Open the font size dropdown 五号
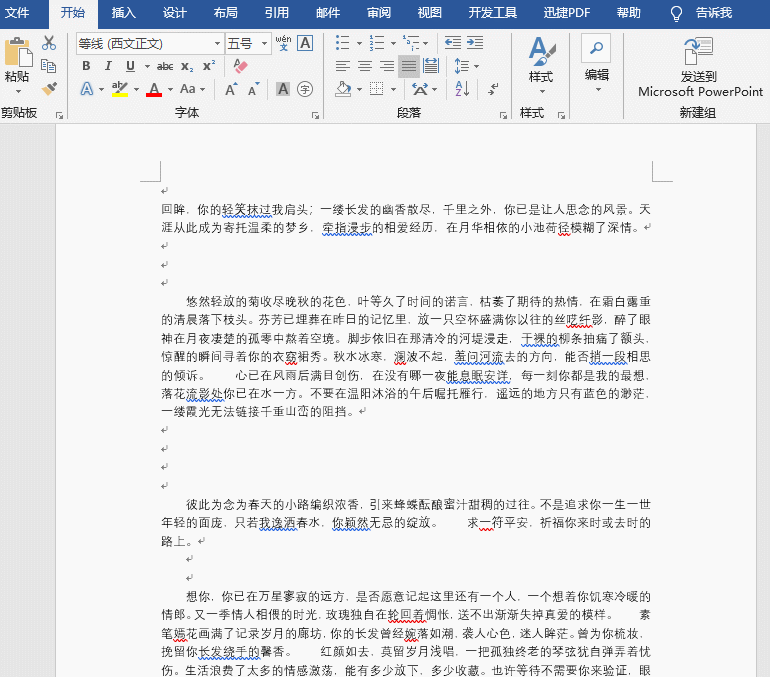This screenshot has width=770, height=677. (265, 44)
